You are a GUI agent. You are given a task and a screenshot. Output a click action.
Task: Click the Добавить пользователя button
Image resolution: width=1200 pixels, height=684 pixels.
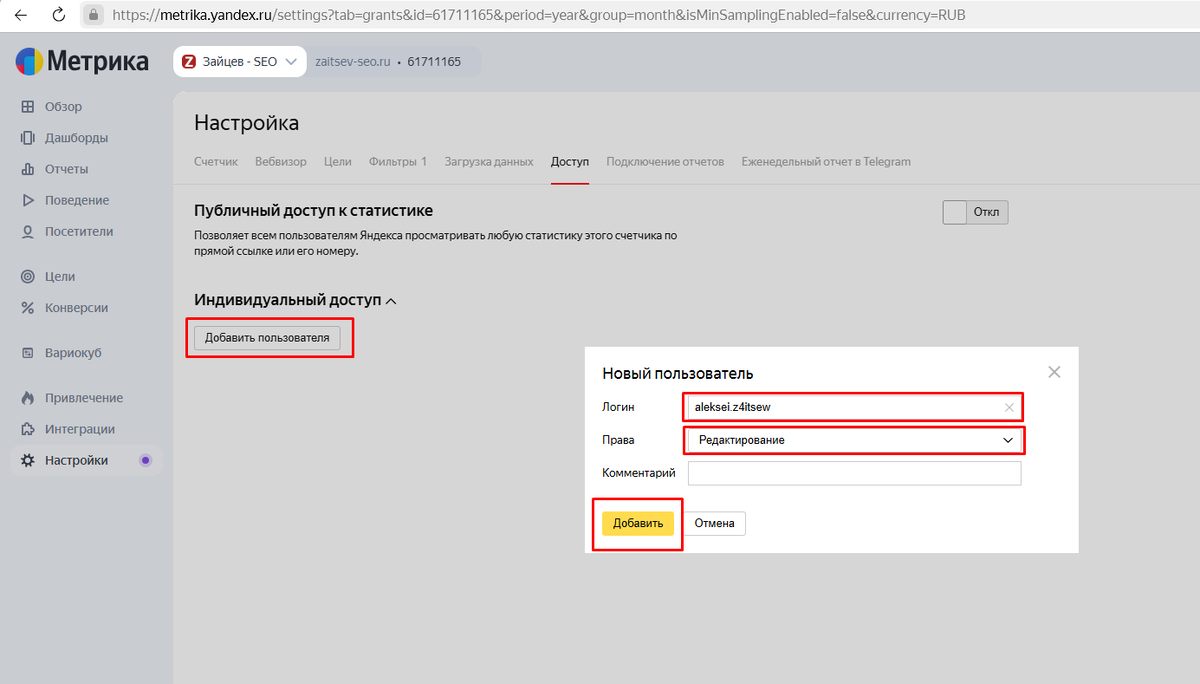(267, 338)
